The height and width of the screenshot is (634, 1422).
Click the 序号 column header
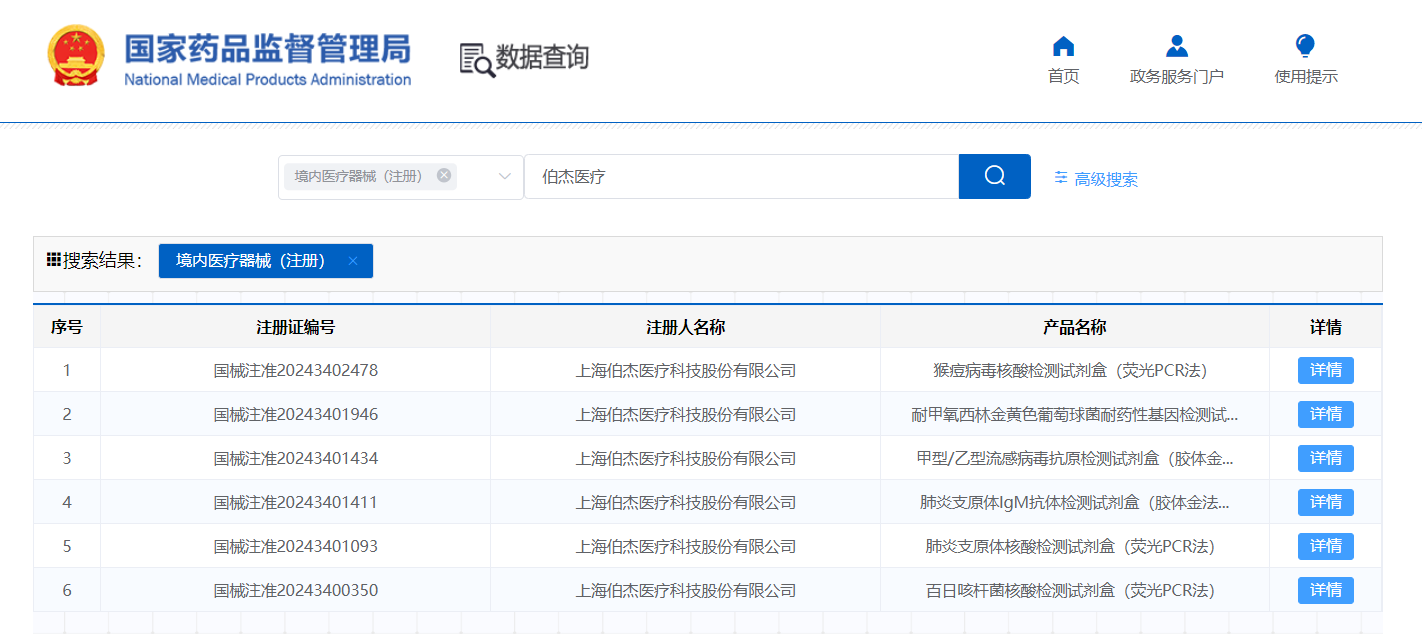[x=67, y=327]
